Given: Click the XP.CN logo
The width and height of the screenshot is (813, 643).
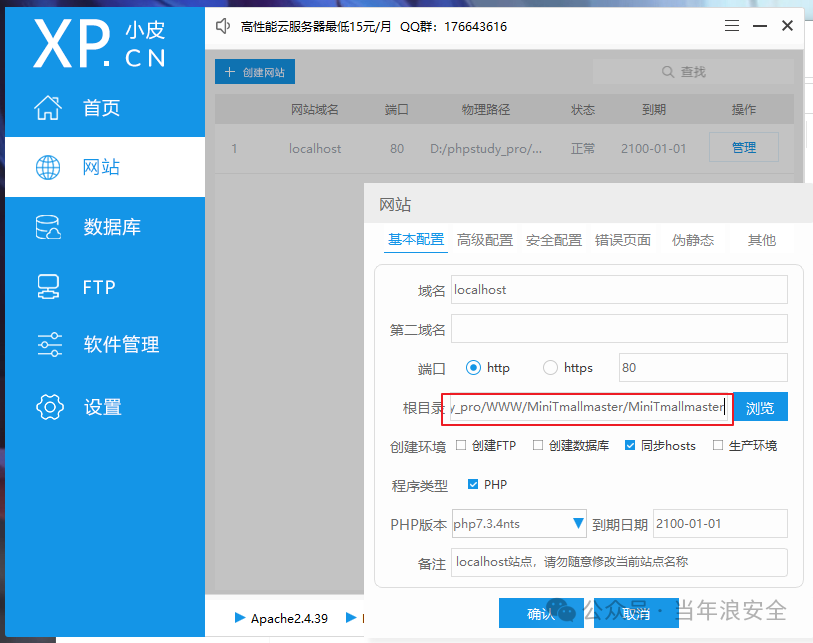Looking at the screenshot, I should [100, 44].
